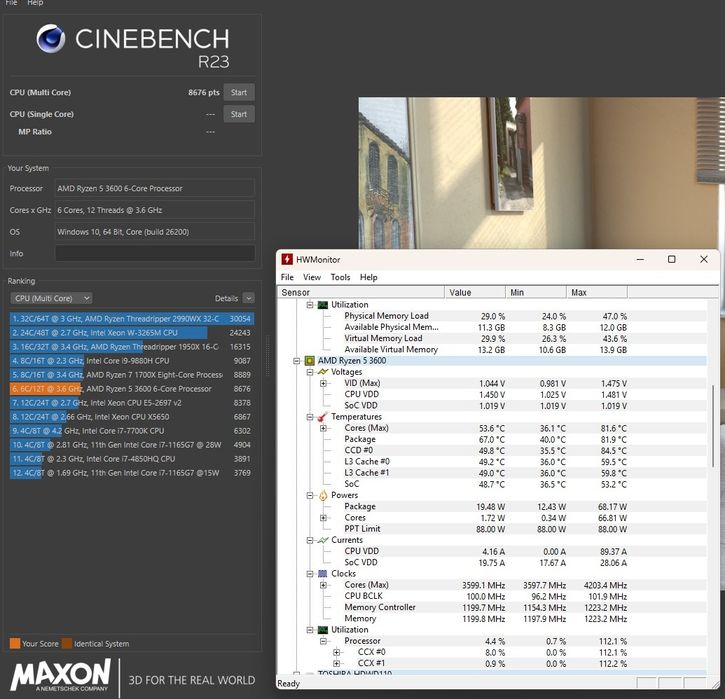Screen dimensions: 725x699
Task: Collapse the AMD Ryzen 5 3600 node
Action: click(x=297, y=361)
